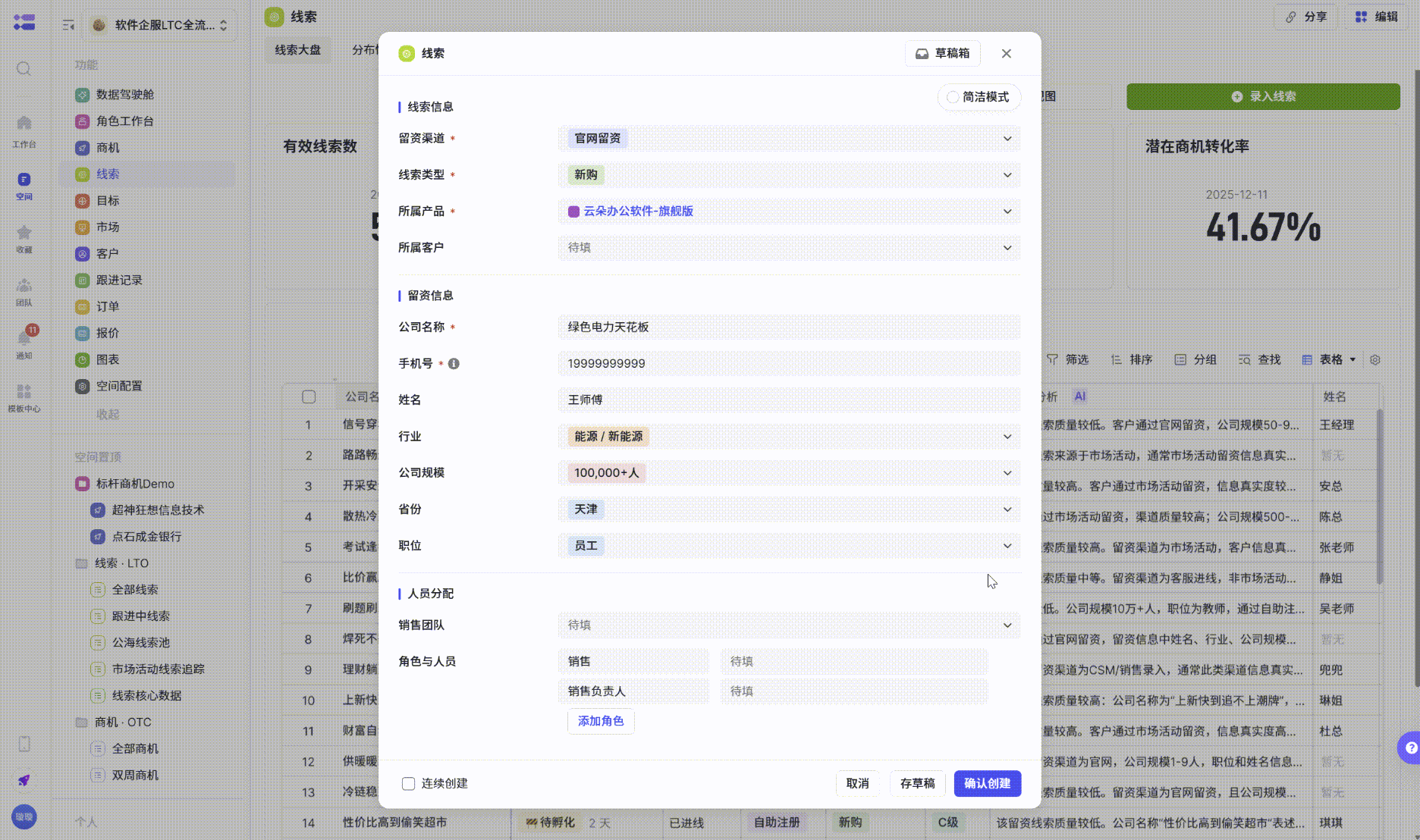Viewport: 1420px width, 840px height.
Task: Check the select-all table header checkbox
Action: [x=309, y=397]
